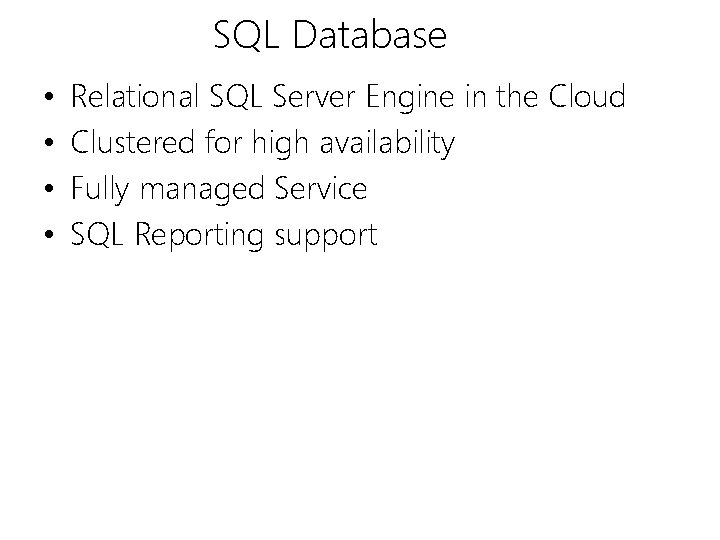The width and height of the screenshot is (720, 540).
Task: Select the Clustered for high availability line
Action: click(263, 143)
